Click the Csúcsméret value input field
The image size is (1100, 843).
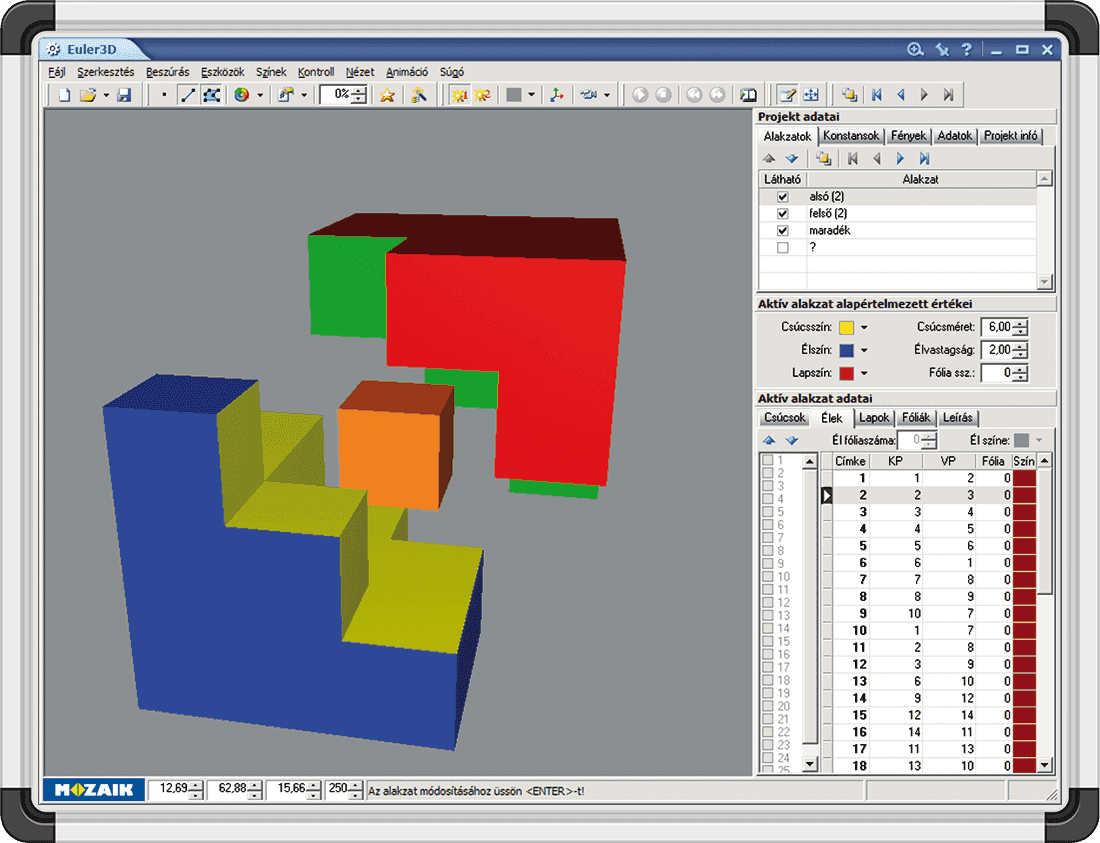(x=997, y=327)
